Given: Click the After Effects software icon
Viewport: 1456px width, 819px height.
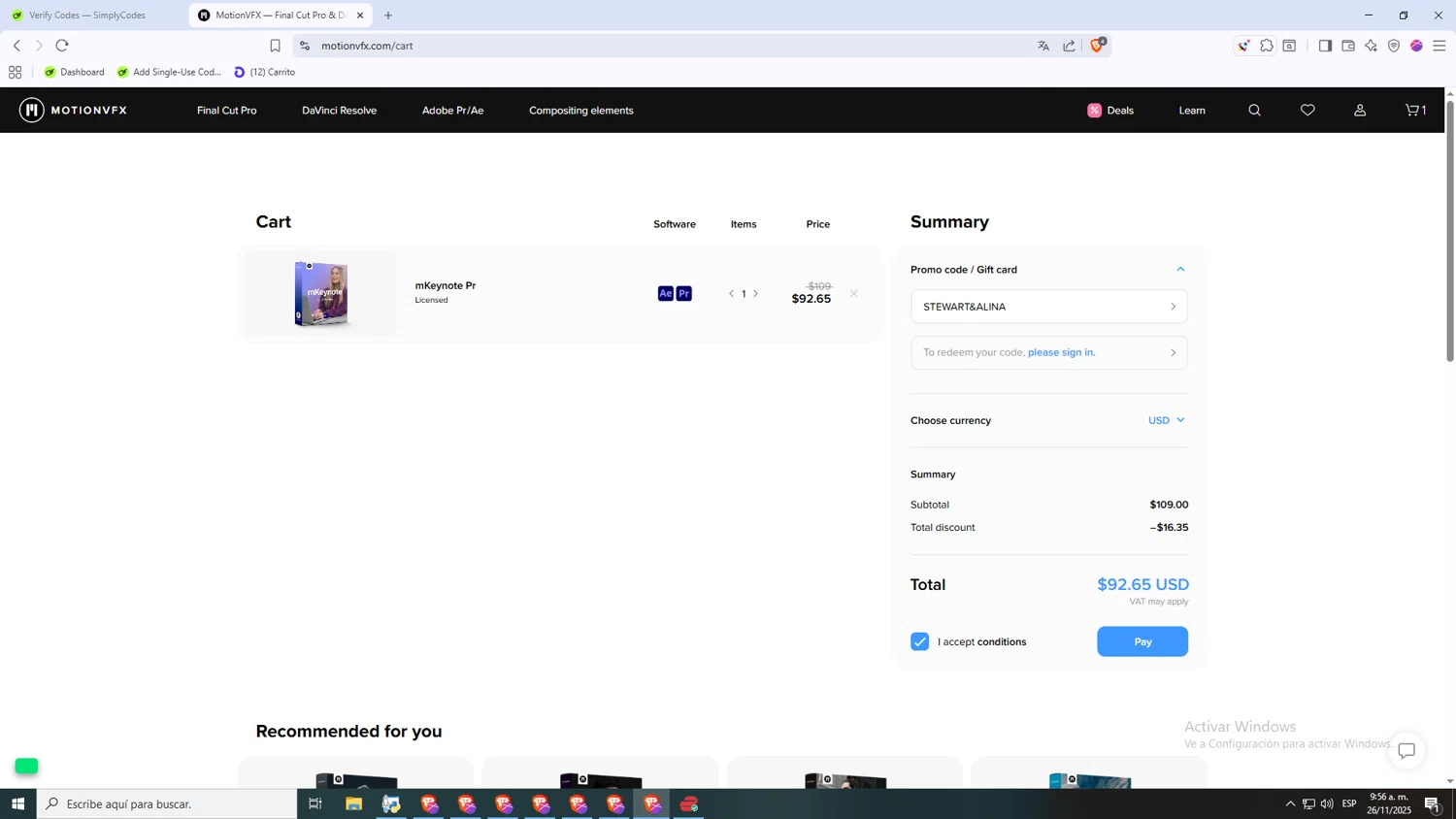Looking at the screenshot, I should click(665, 293).
